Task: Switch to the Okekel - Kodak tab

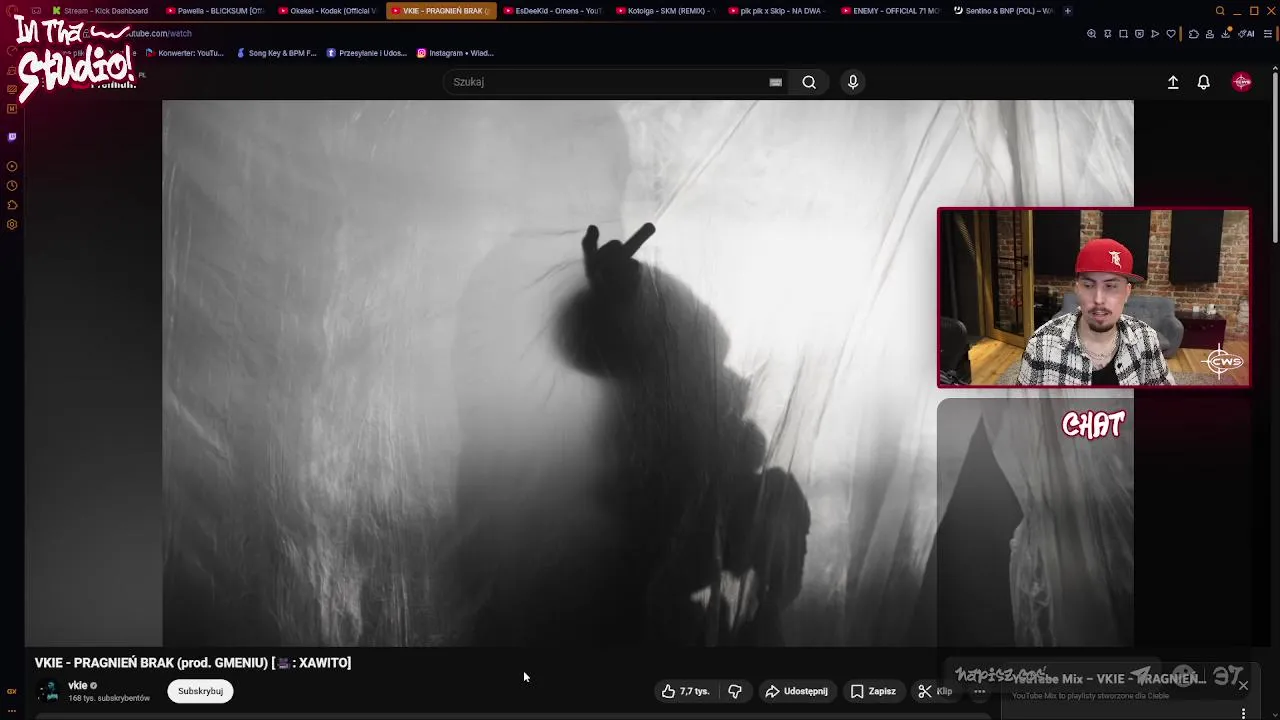Action: (327, 11)
